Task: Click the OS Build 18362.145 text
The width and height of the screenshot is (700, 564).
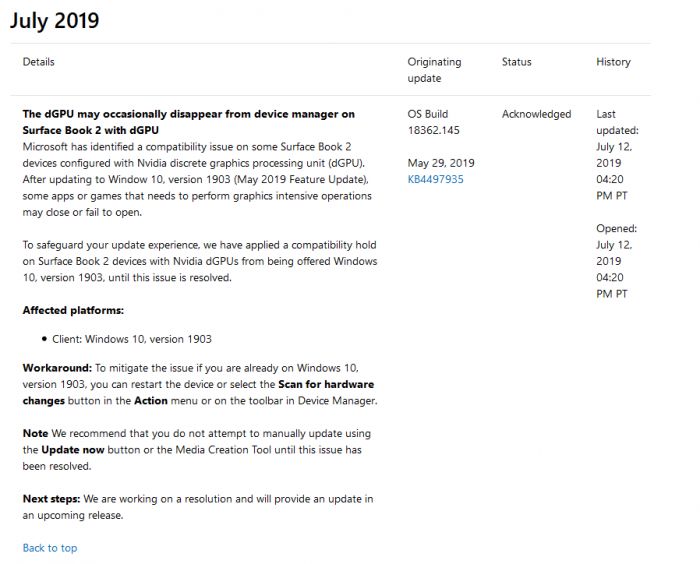Action: [x=434, y=122]
